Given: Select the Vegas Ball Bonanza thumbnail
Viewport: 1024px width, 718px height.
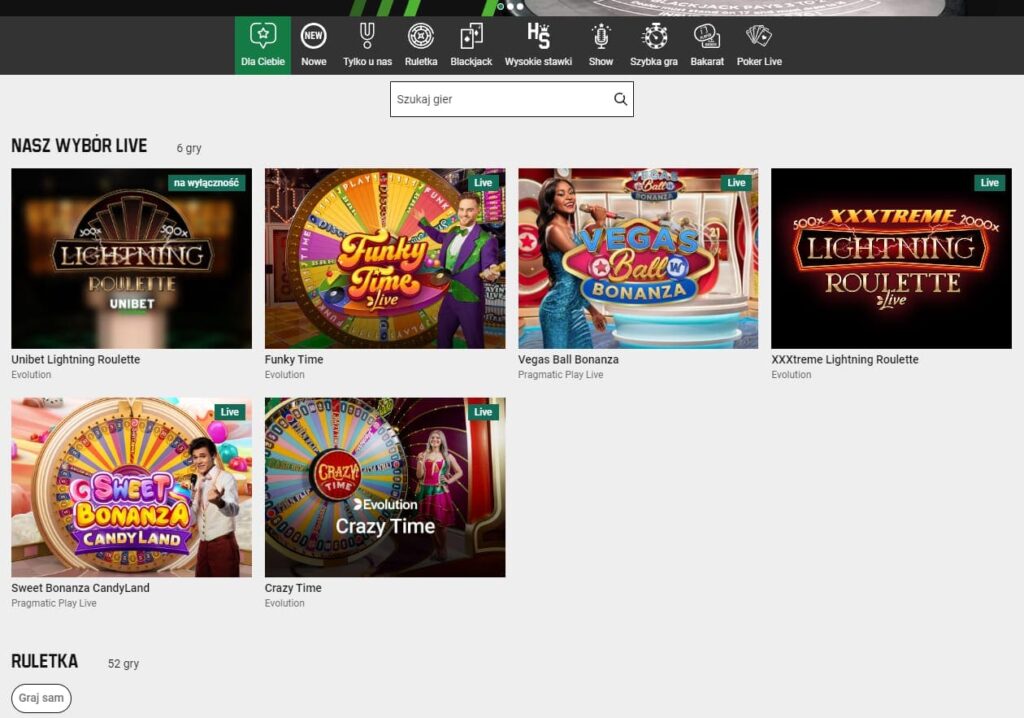Looking at the screenshot, I should click(x=638, y=258).
